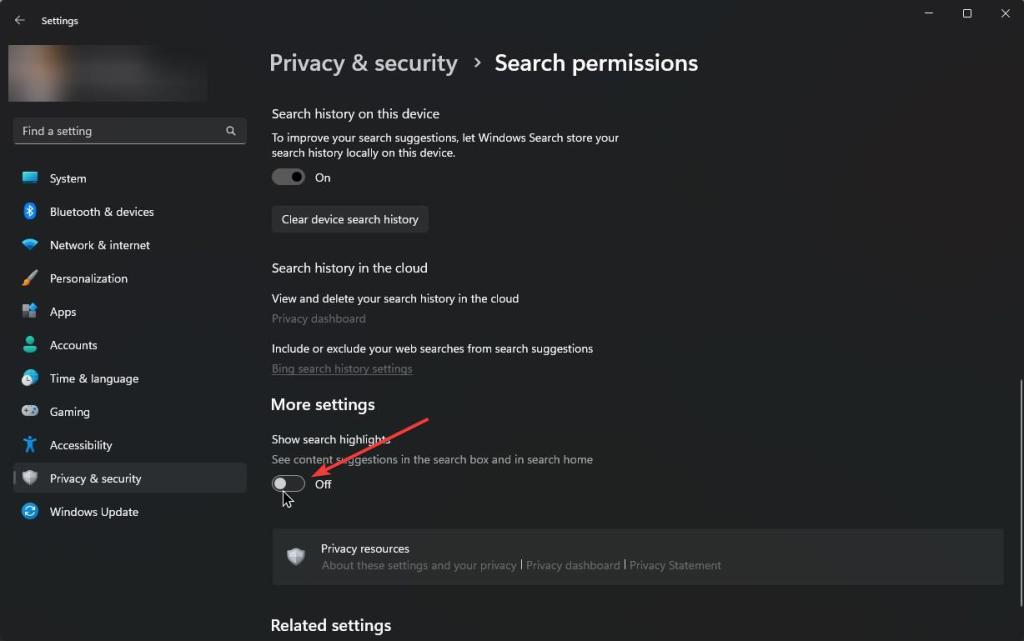Click the System monitor icon in sidebar

click(x=30, y=178)
